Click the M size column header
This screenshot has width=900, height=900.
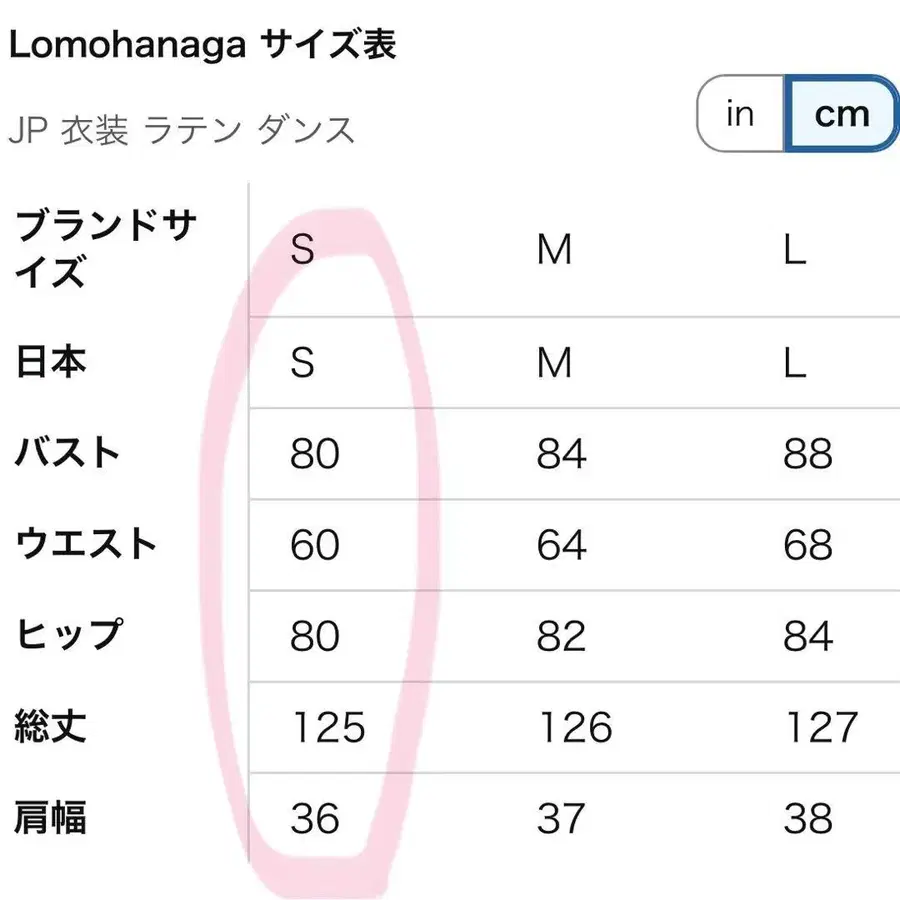pos(555,250)
